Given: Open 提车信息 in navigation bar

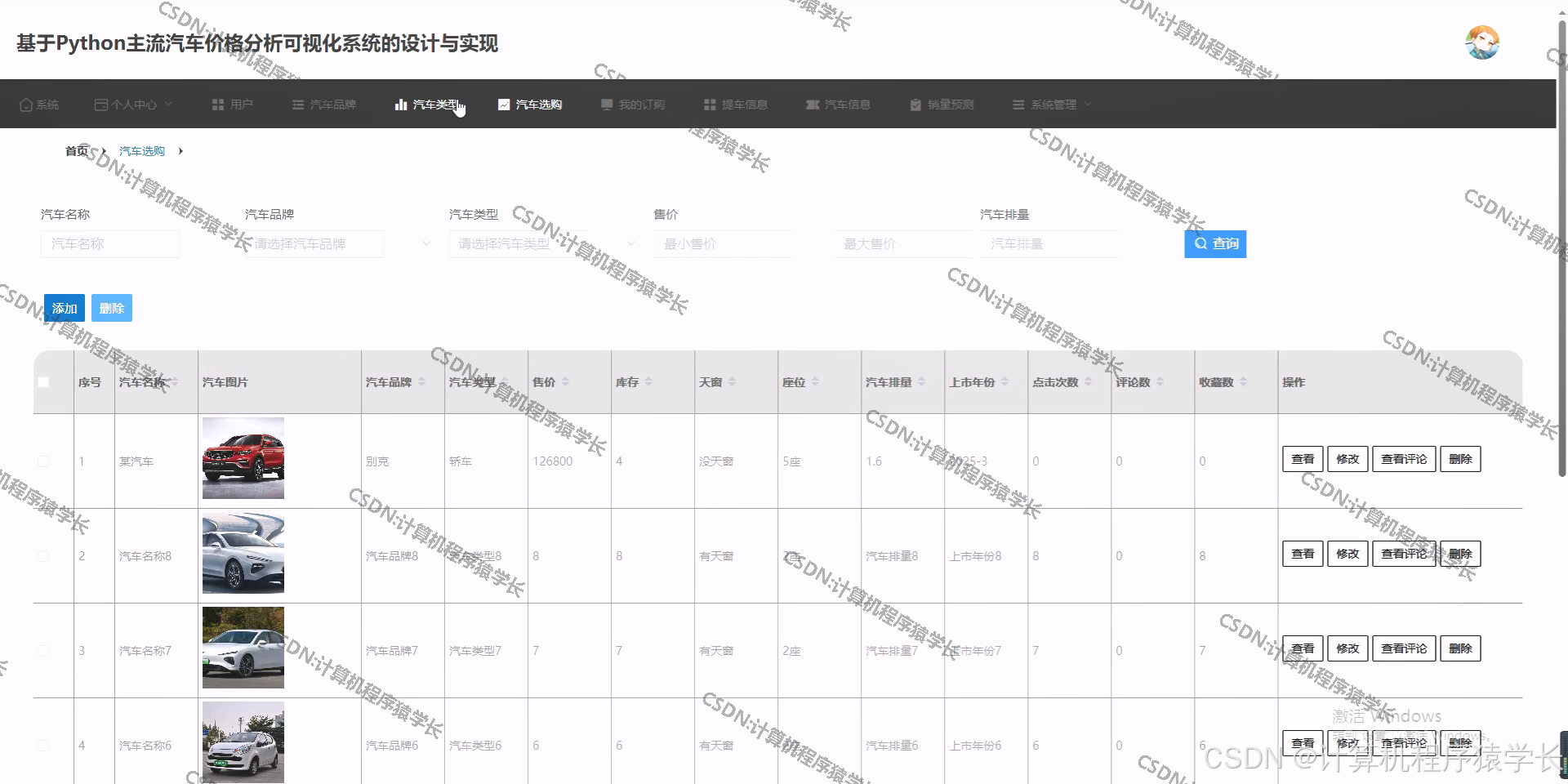Looking at the screenshot, I should coord(736,105).
